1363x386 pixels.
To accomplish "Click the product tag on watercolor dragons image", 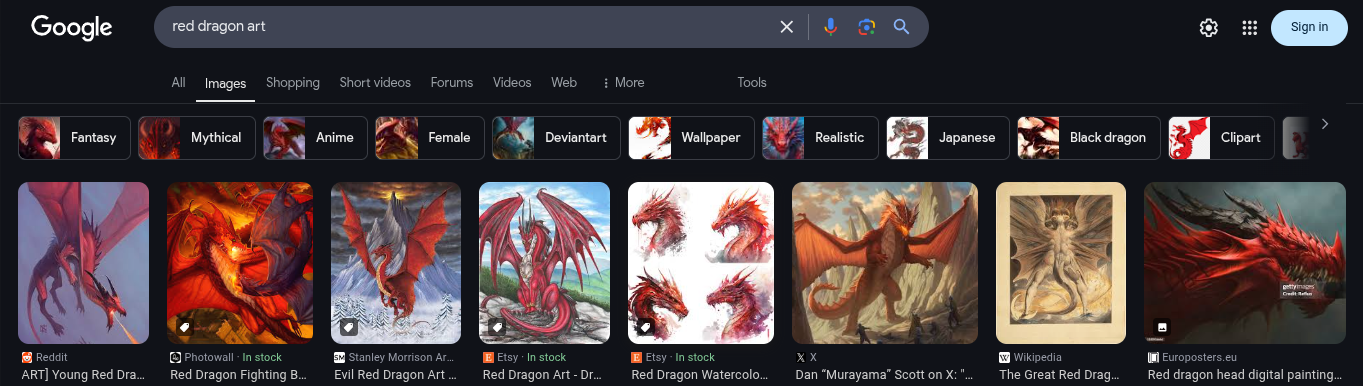I will (x=645, y=327).
